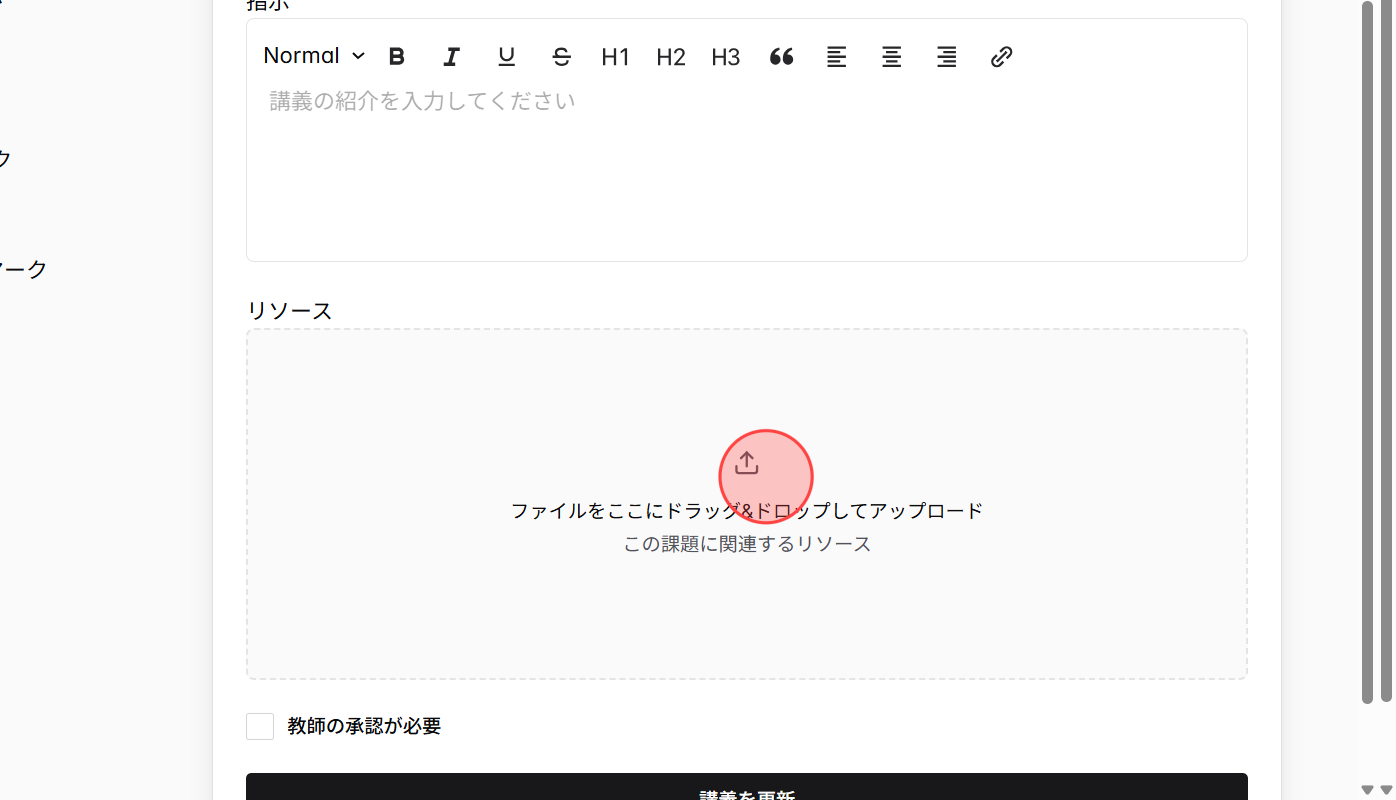The image size is (1396, 800).
Task: Toggle bold formatting in the editor
Action: click(397, 56)
